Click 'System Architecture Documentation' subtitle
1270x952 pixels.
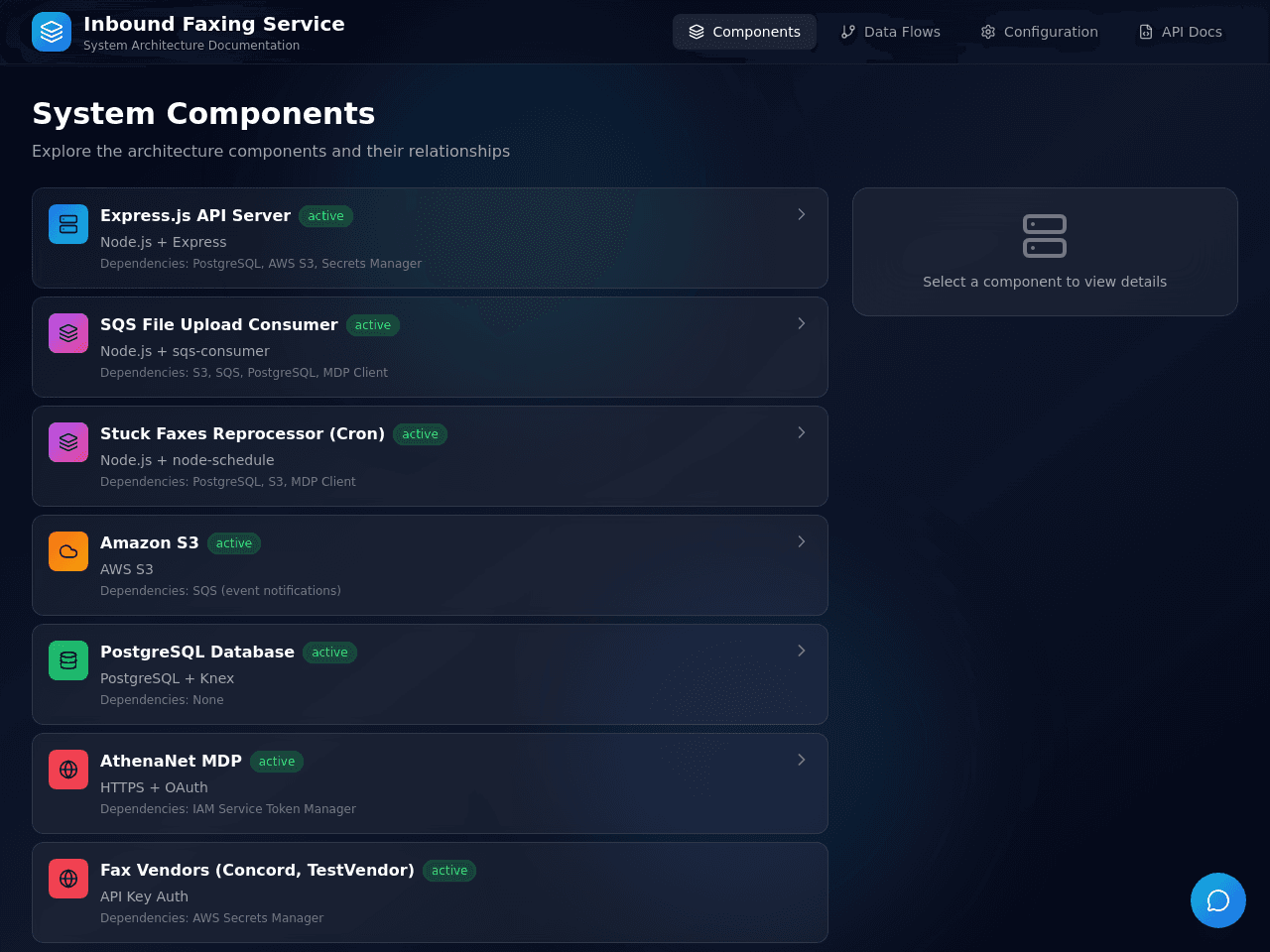[x=191, y=46]
